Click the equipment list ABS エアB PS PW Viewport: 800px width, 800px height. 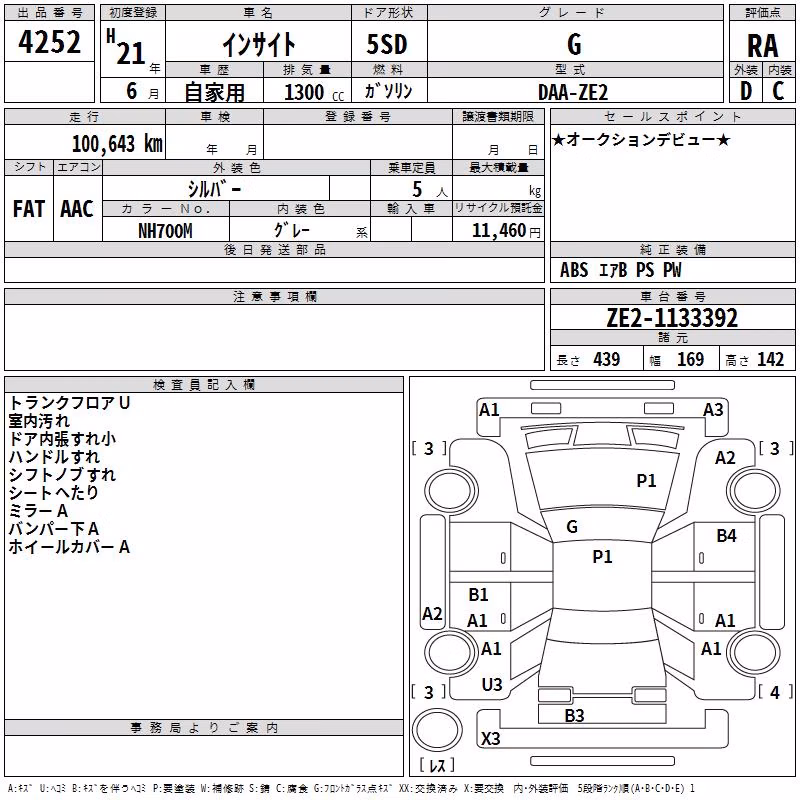point(620,270)
